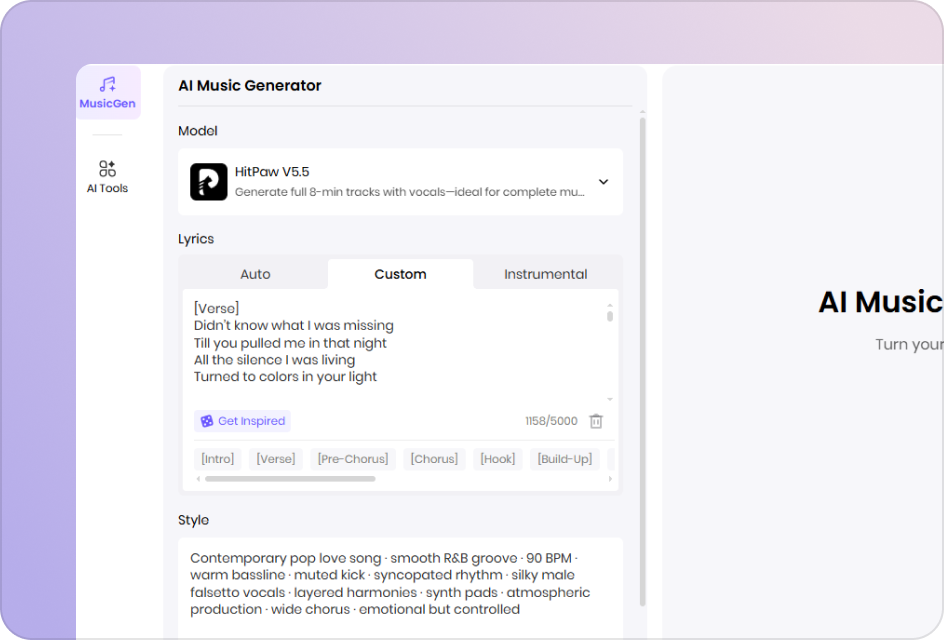Image resolution: width=944 pixels, height=640 pixels.
Task: Click the Get Inspired button
Action: pos(242,421)
